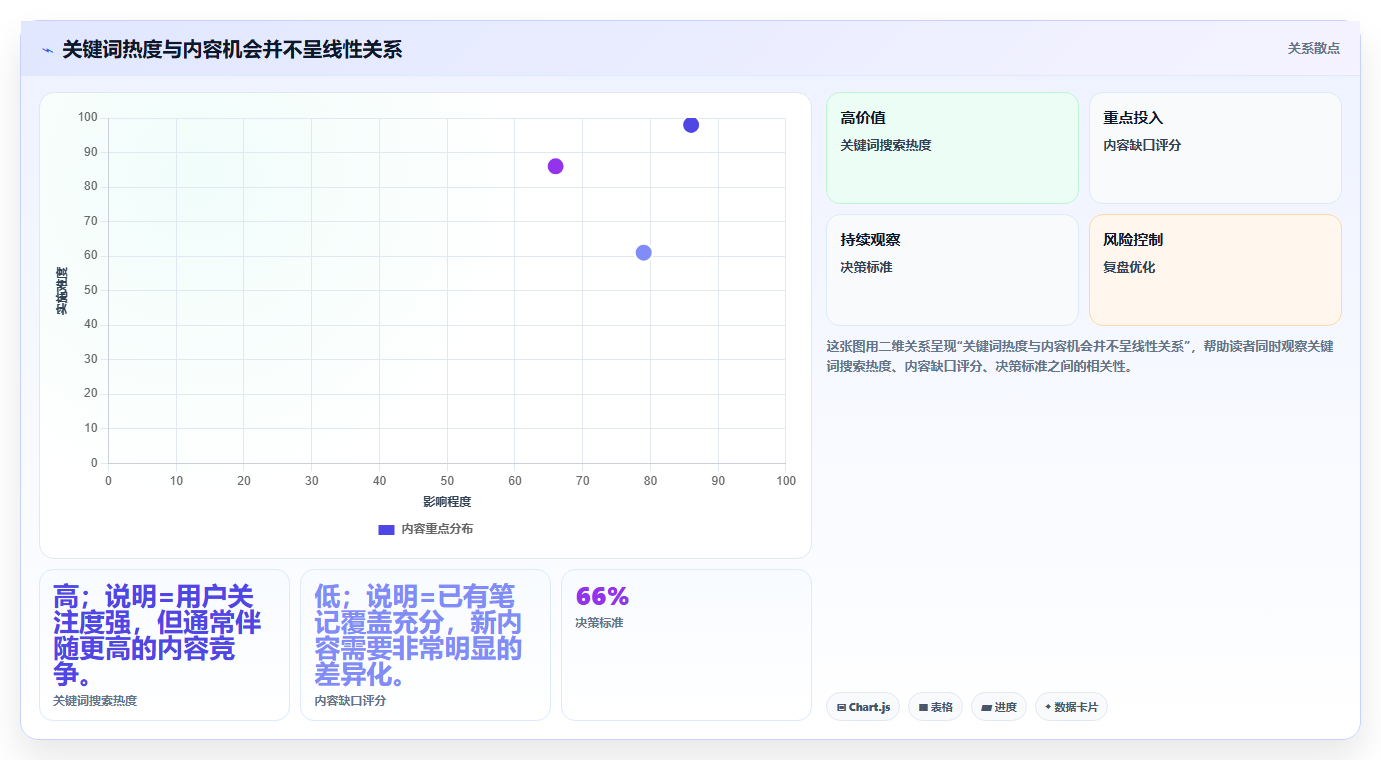This screenshot has width=1381, height=760.
Task: Click the topmost dark blue scatter point
Action: pos(691,125)
